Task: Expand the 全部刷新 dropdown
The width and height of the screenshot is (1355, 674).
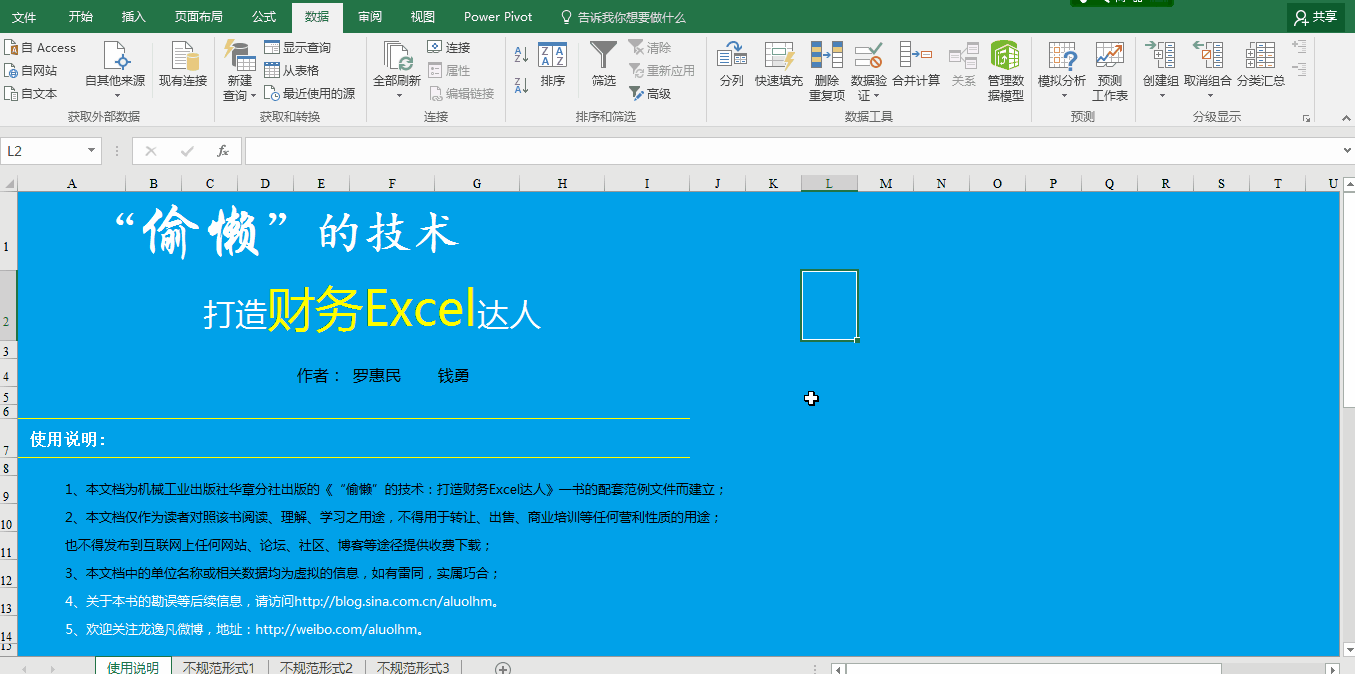Action: point(397,95)
